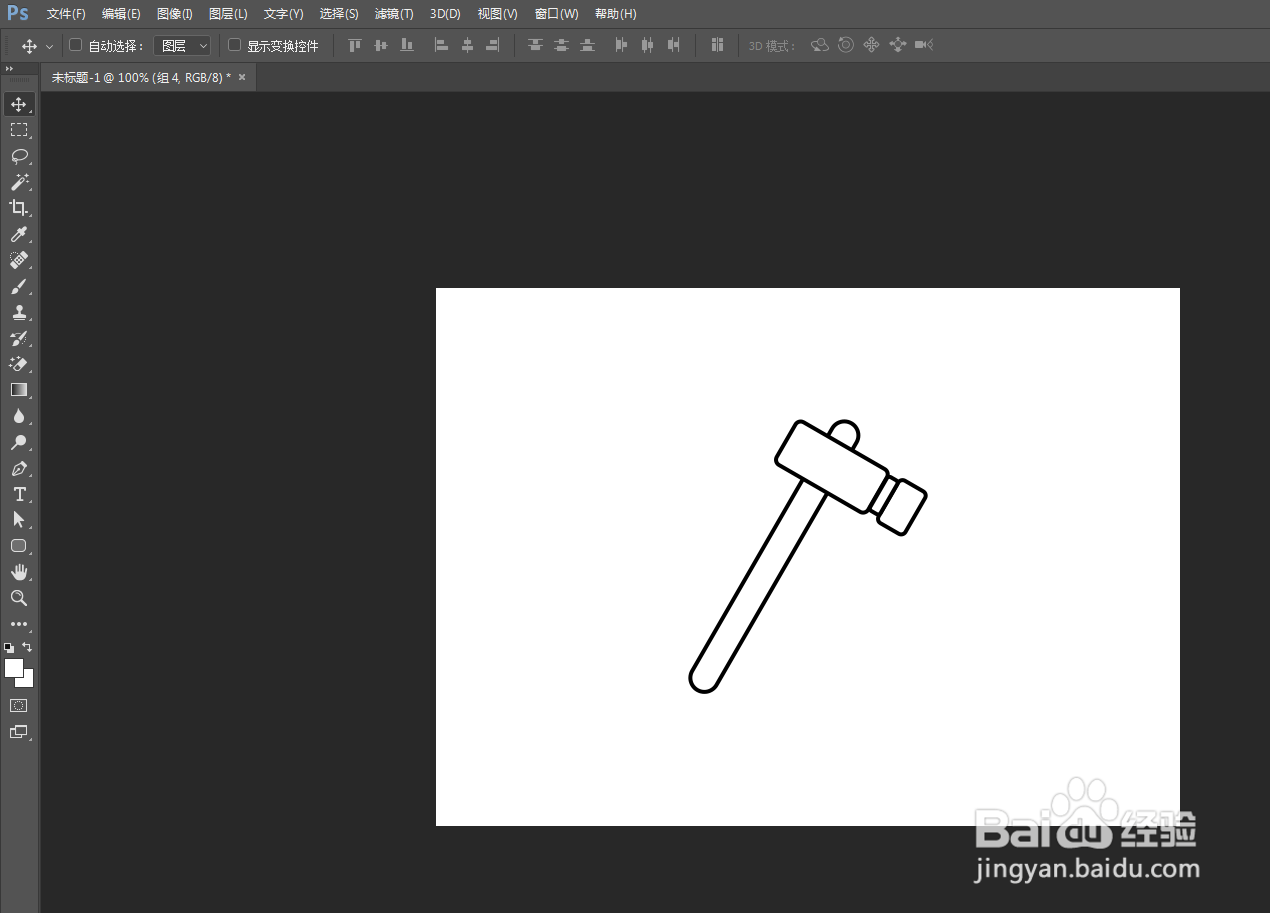
Task: Reset default foreground and background colors
Action: click(9, 648)
